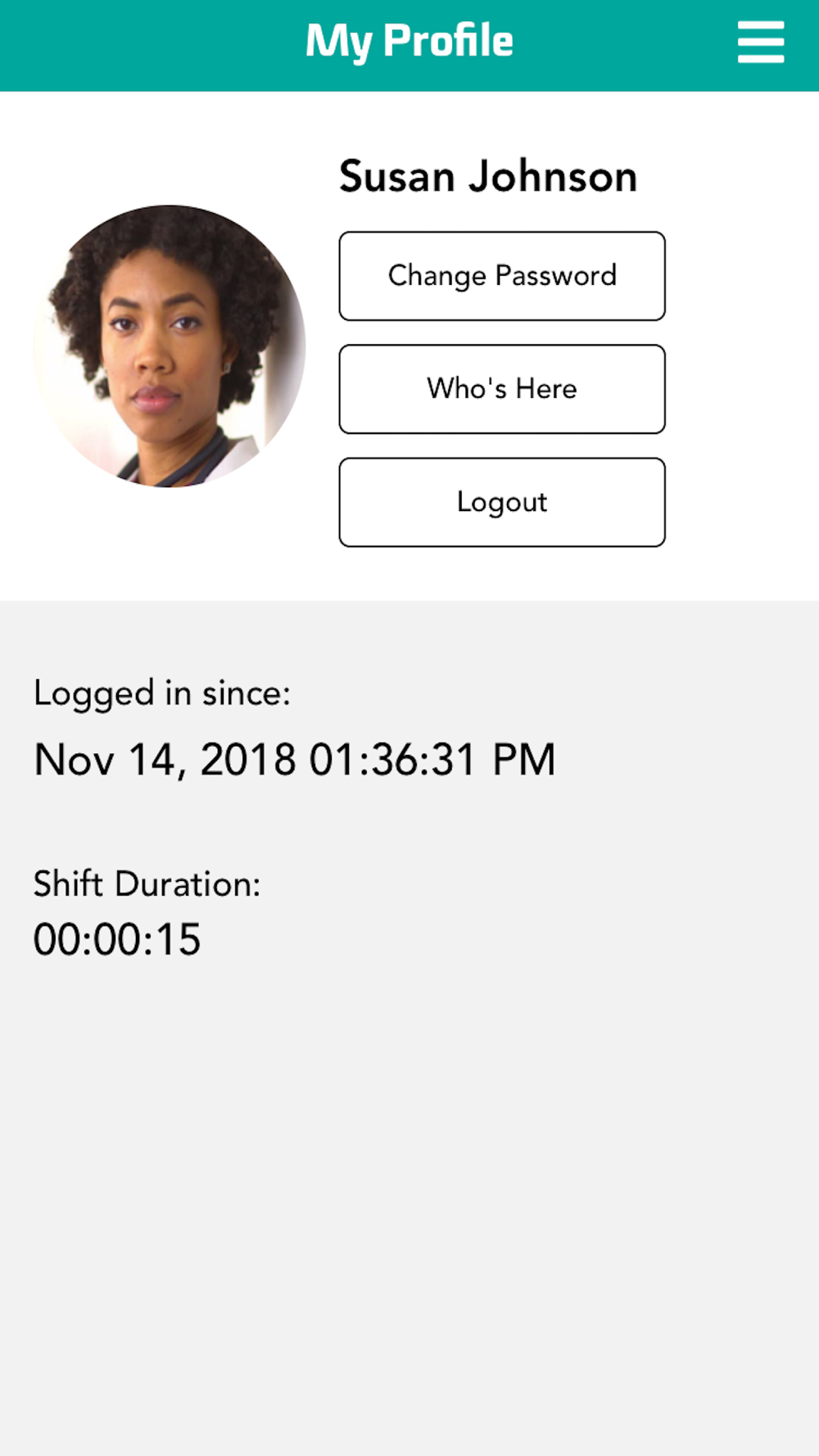The width and height of the screenshot is (819, 1456).
Task: Click the teal header bar left of the title
Action: coord(152,45)
